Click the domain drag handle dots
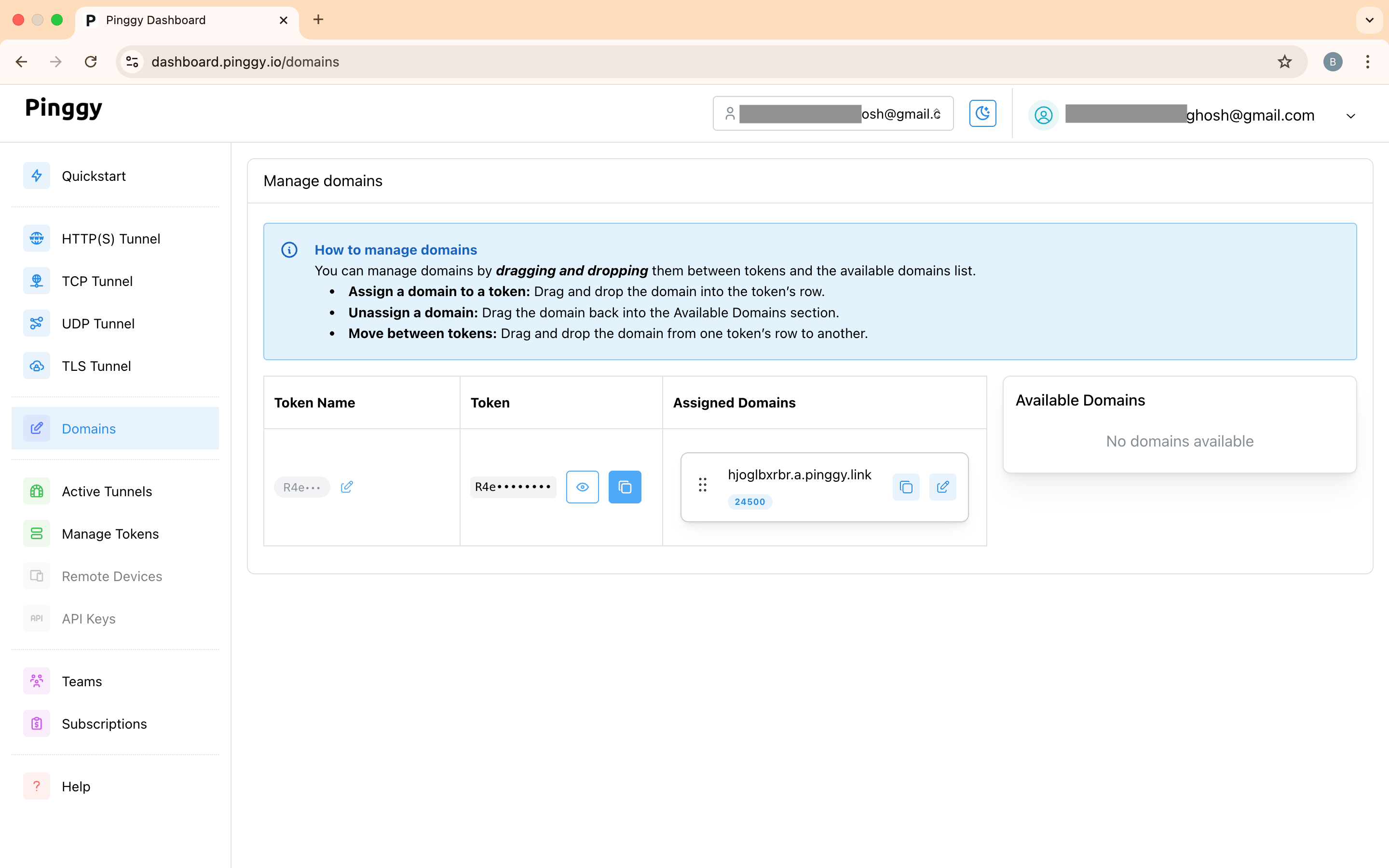Screen dimensions: 1389x868 [703, 485]
